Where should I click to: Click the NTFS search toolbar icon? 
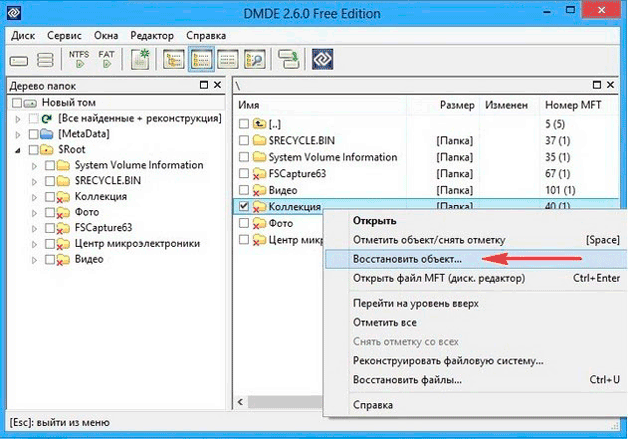(79, 59)
